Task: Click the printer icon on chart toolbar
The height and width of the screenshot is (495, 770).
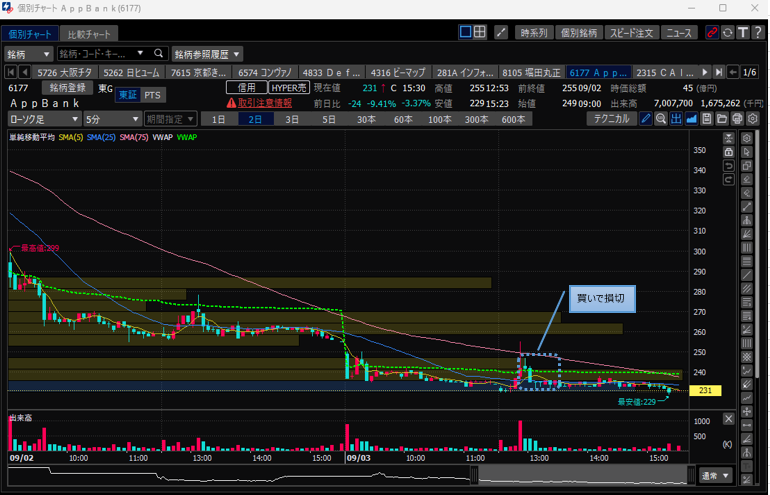Action: [x=736, y=119]
